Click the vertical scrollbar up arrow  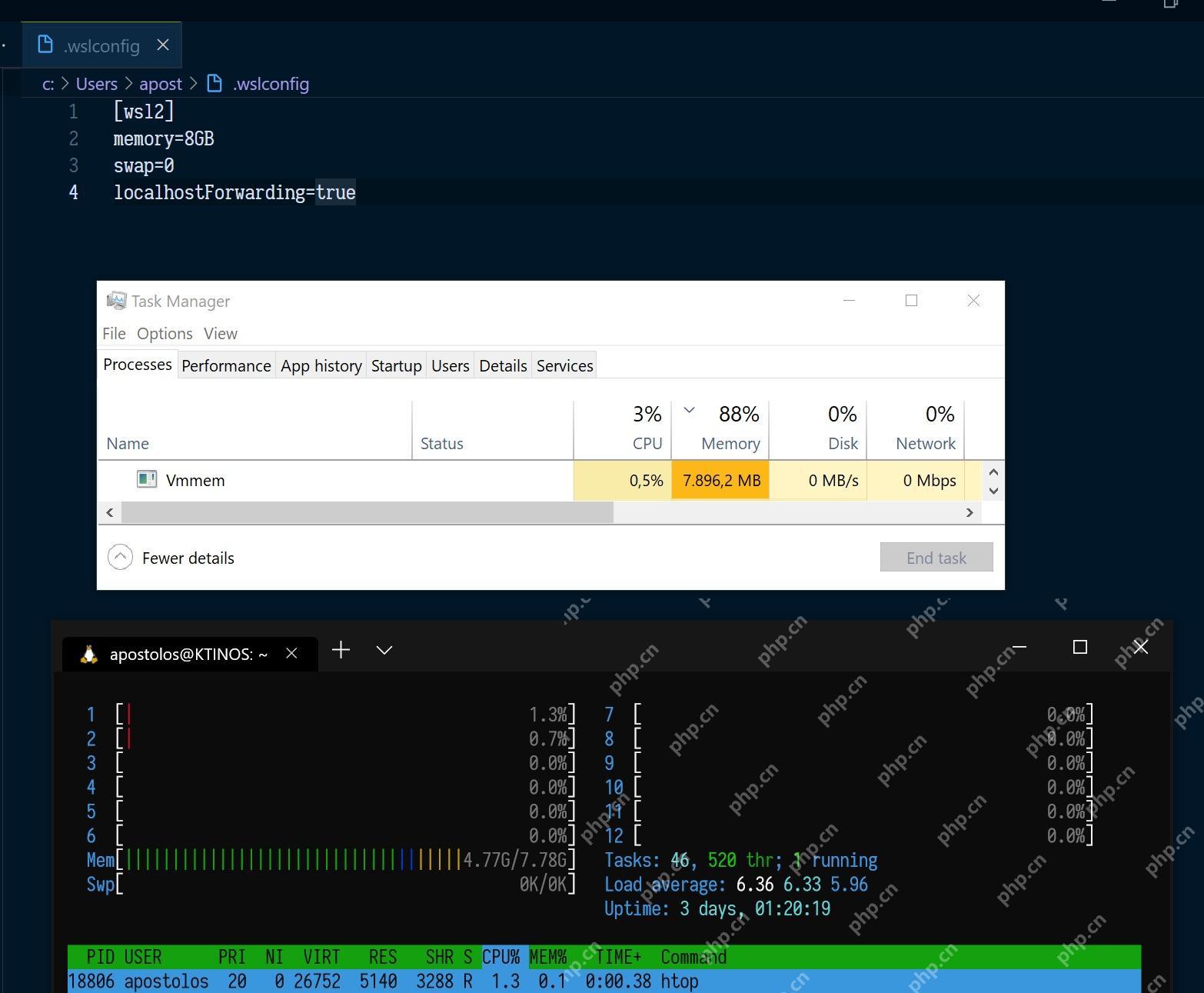993,472
